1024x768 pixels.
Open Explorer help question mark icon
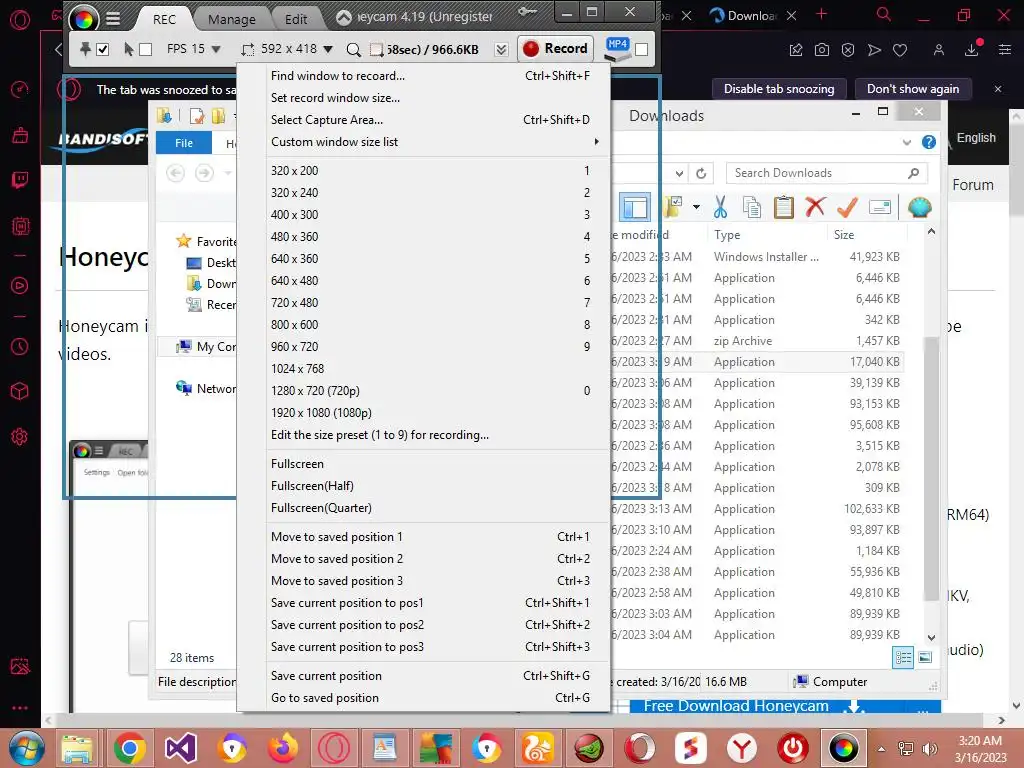[x=929, y=142]
